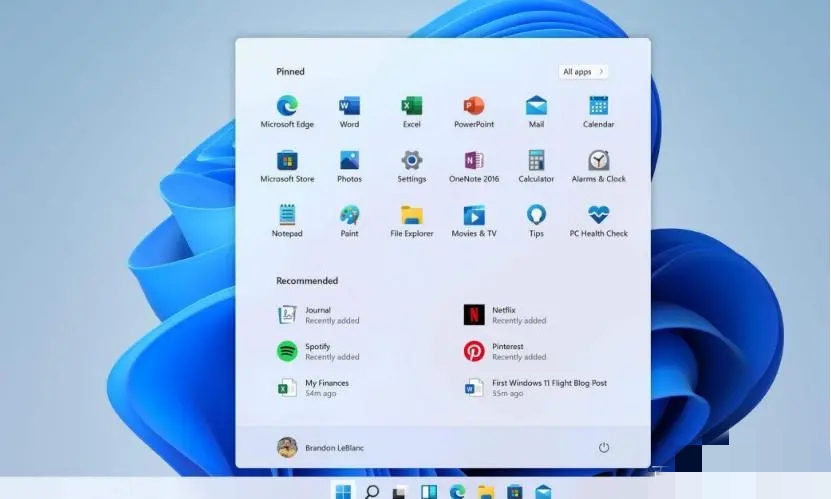831x499 pixels.
Task: Open the Calendar pinned app
Action: click(598, 112)
